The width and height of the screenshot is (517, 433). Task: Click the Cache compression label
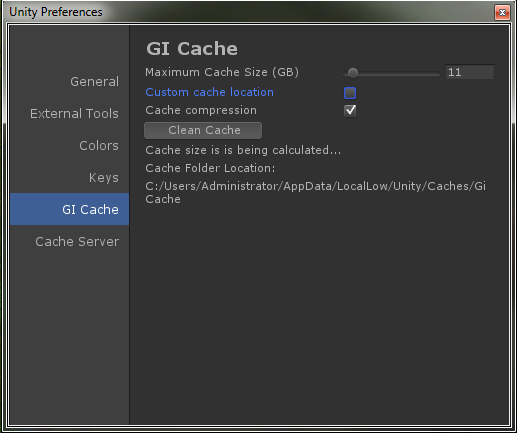point(201,110)
